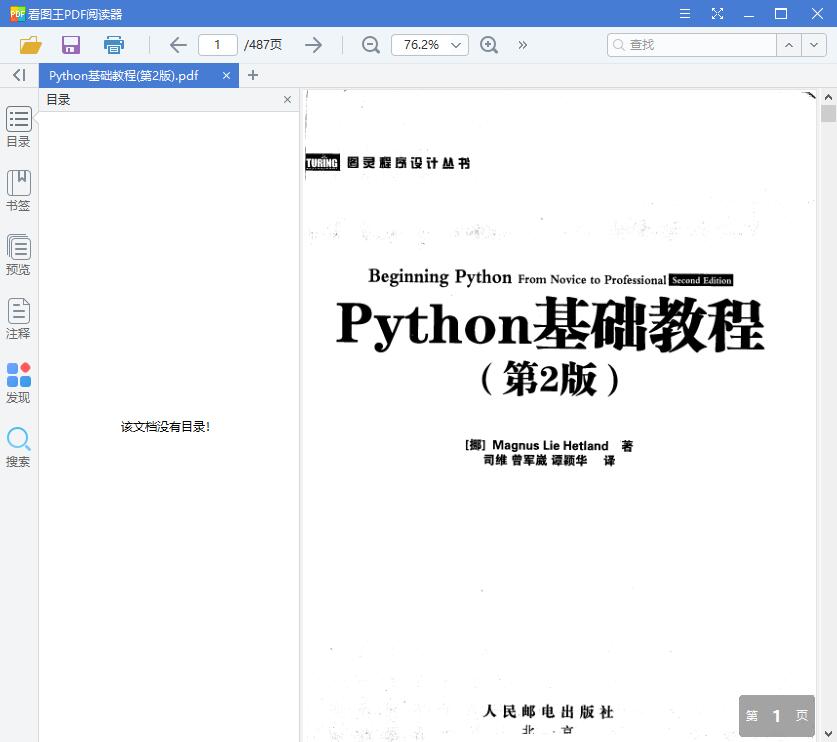Click the /487页 total pages label
The image size is (837, 742).
point(263,45)
